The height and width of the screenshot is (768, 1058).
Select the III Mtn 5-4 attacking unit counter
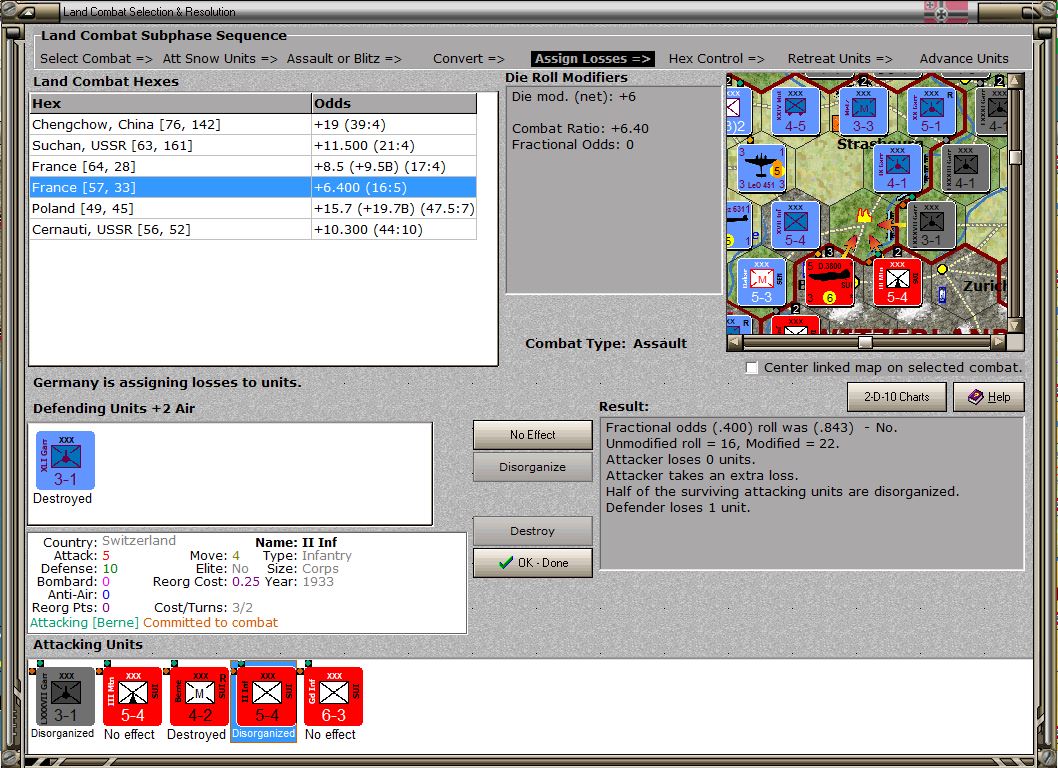tap(132, 696)
